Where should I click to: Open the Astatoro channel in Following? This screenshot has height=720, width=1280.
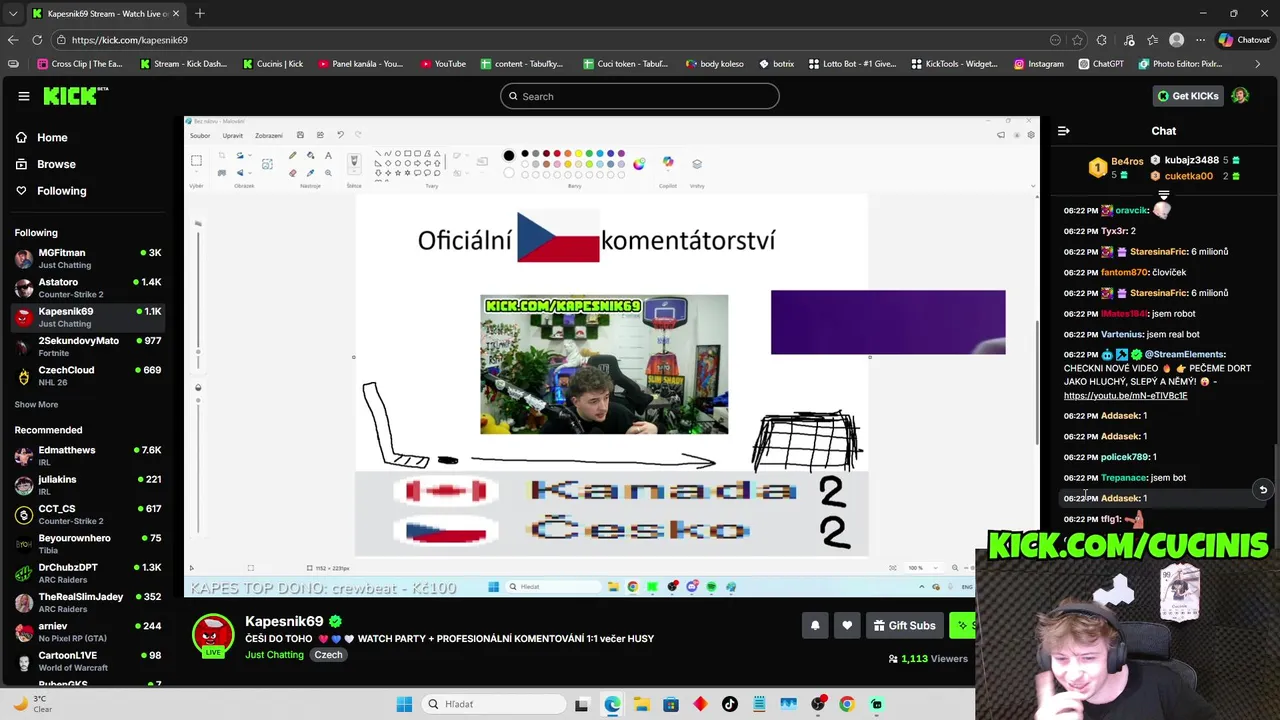pos(88,288)
